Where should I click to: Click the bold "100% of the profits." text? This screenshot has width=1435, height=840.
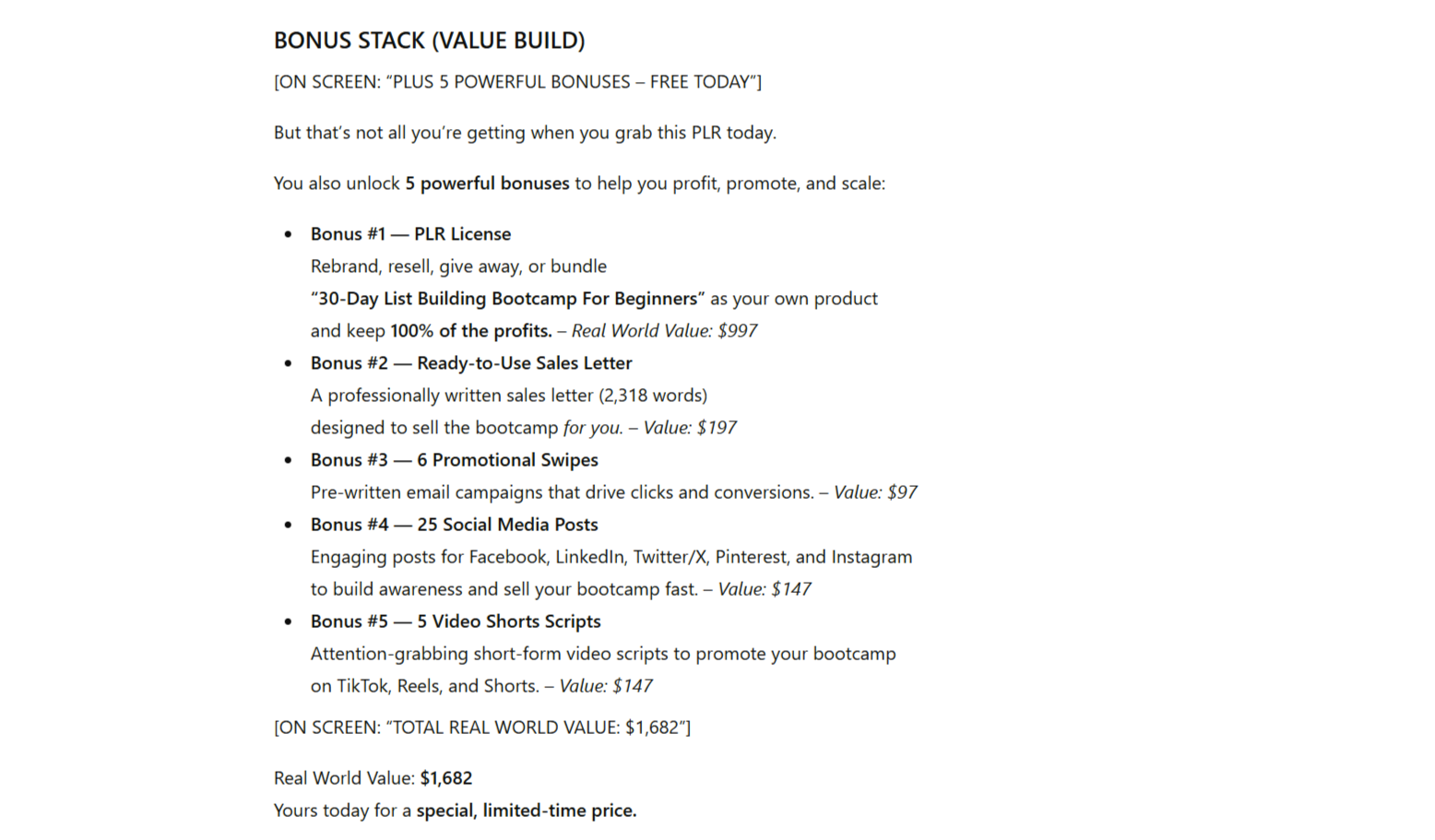470,331
